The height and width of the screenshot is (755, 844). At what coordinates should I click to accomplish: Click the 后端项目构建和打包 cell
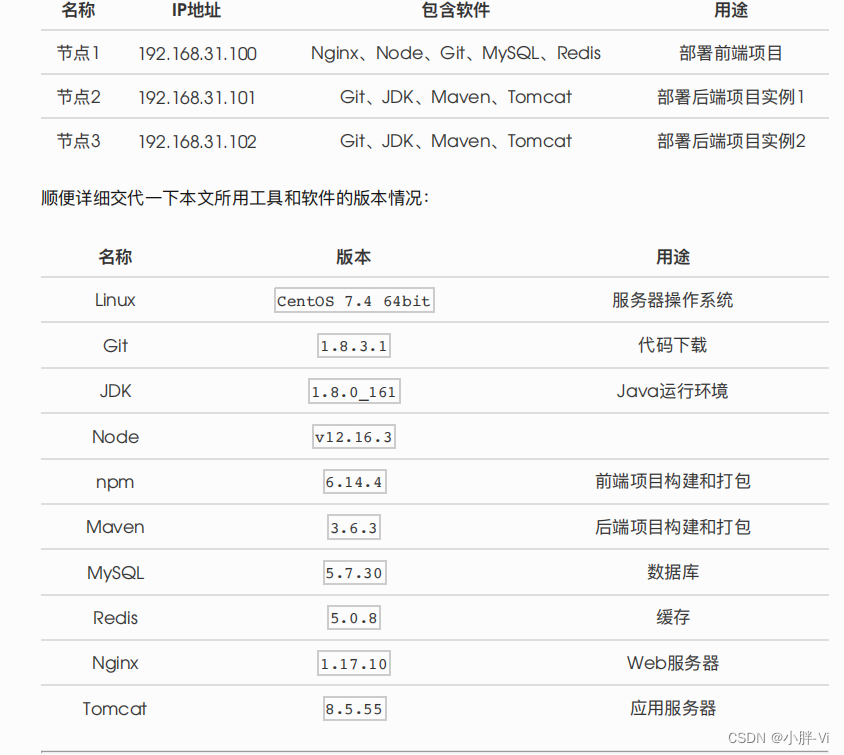point(673,527)
